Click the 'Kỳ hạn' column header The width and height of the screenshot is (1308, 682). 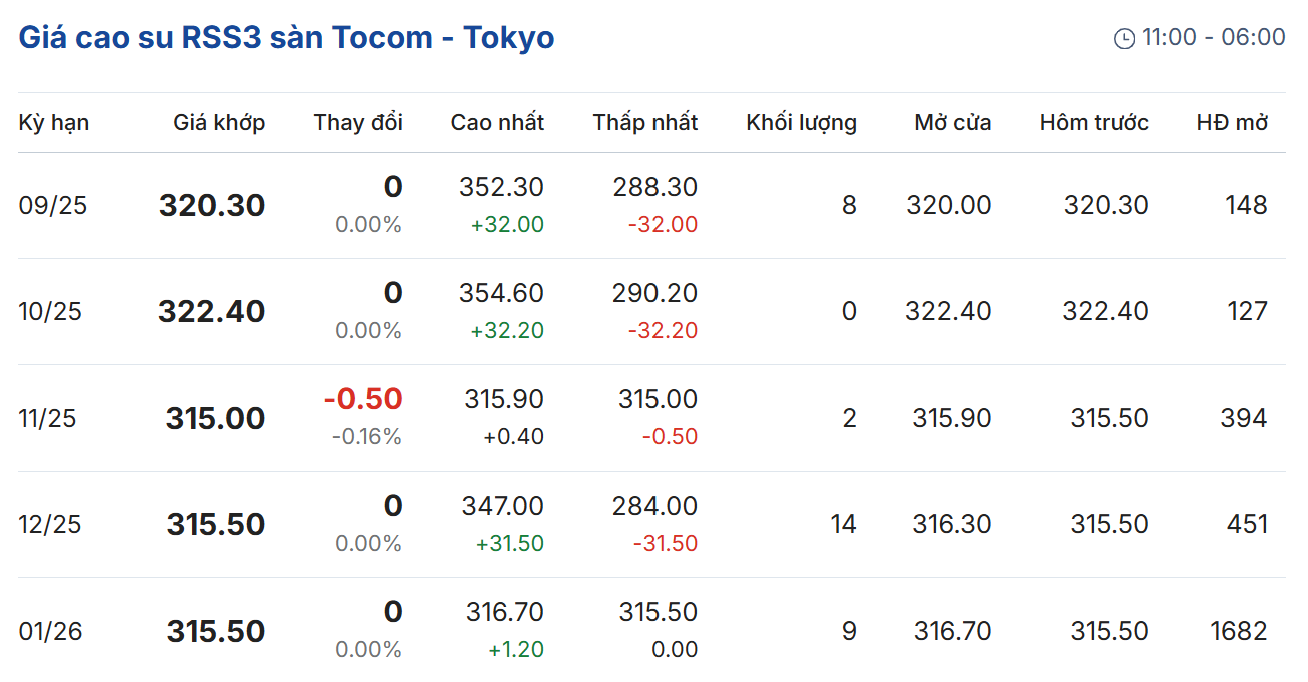pos(54,123)
